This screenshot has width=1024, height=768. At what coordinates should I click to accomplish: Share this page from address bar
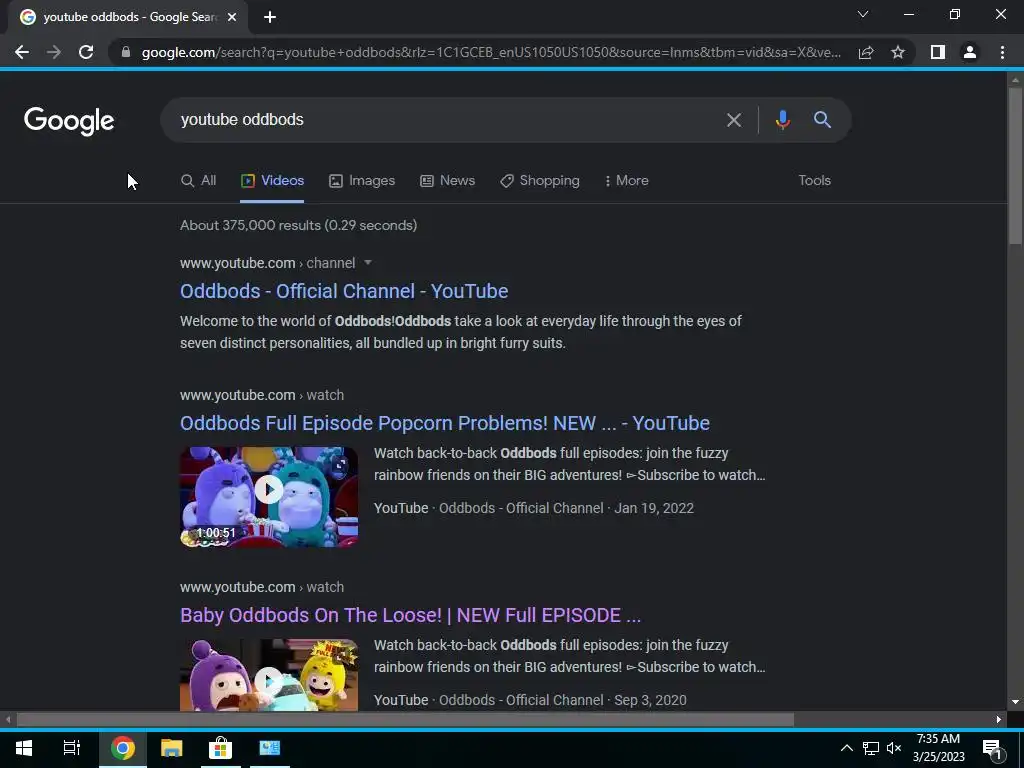(x=866, y=52)
